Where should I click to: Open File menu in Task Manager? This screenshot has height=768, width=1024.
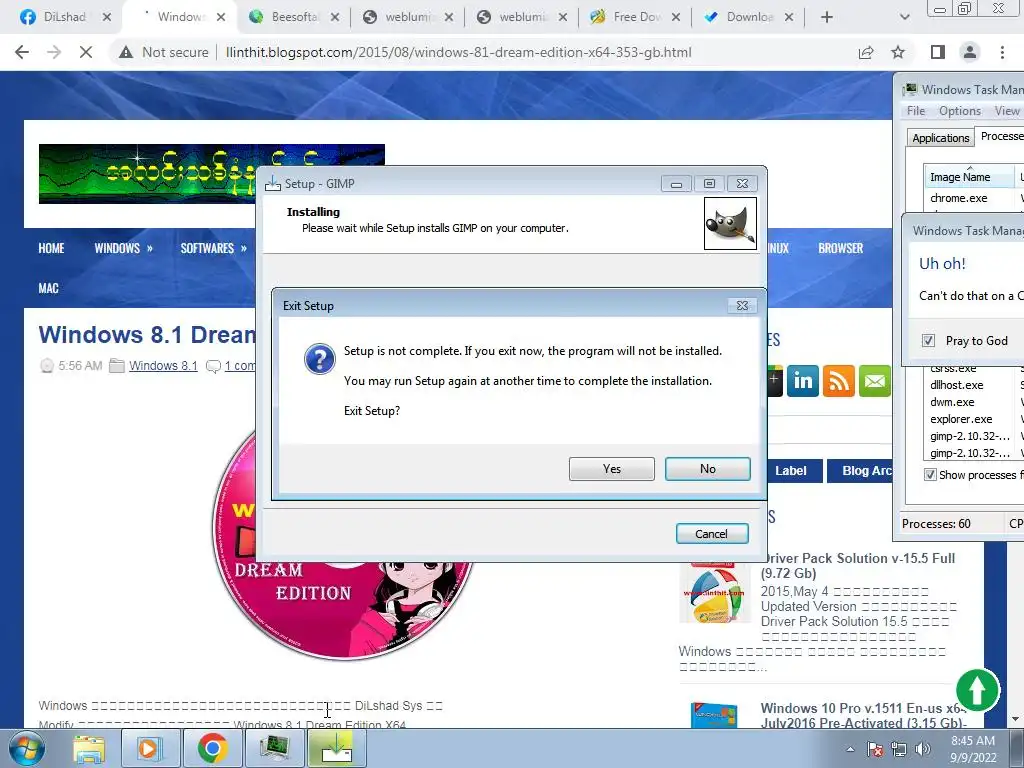click(916, 111)
